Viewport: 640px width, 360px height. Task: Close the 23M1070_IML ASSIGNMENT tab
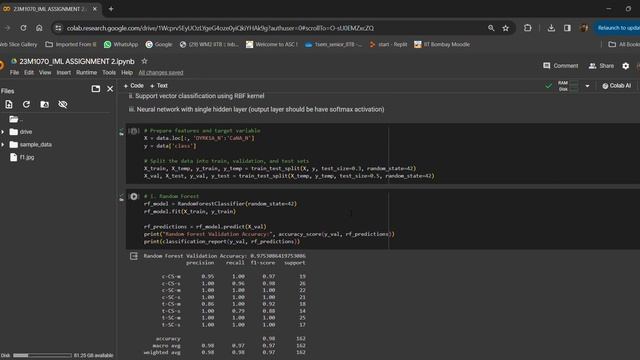(95, 9)
